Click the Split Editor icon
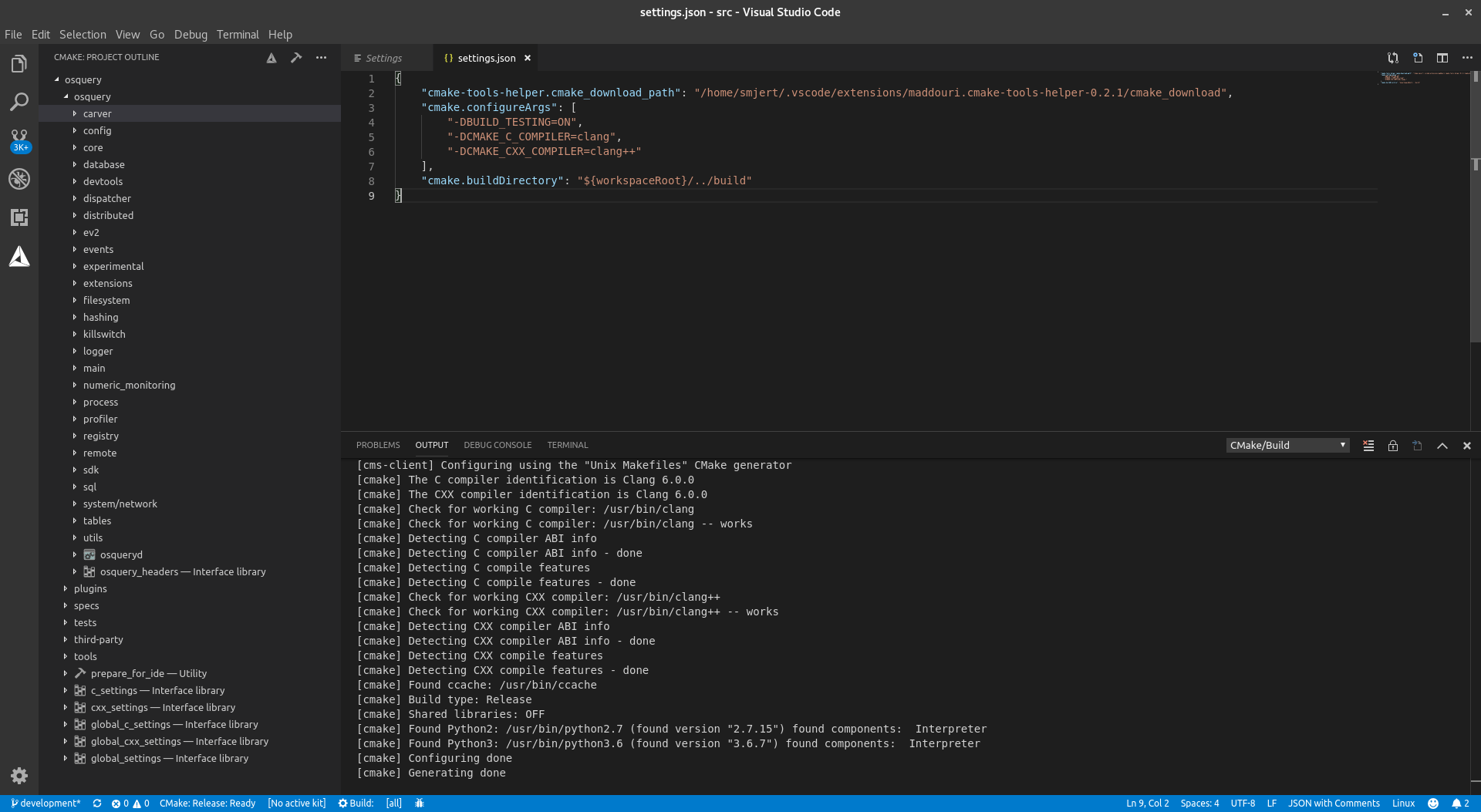Screen dimensions: 1481x812 pyautogui.click(x=1442, y=58)
